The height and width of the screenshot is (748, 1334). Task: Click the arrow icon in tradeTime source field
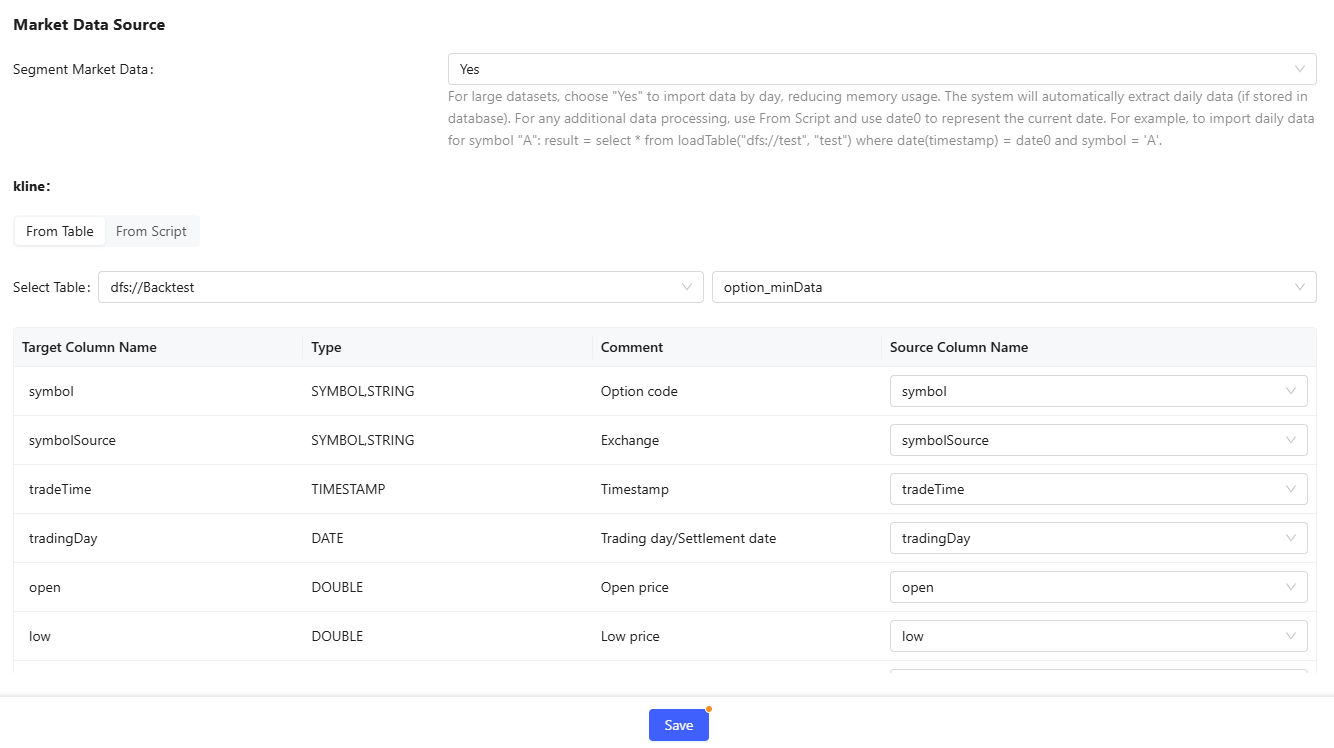click(1291, 489)
